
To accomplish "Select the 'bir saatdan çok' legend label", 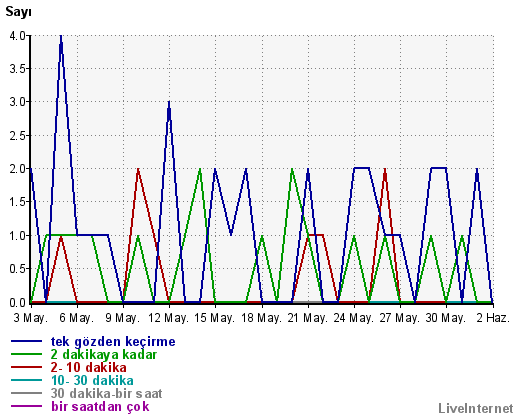I will point(100,407).
